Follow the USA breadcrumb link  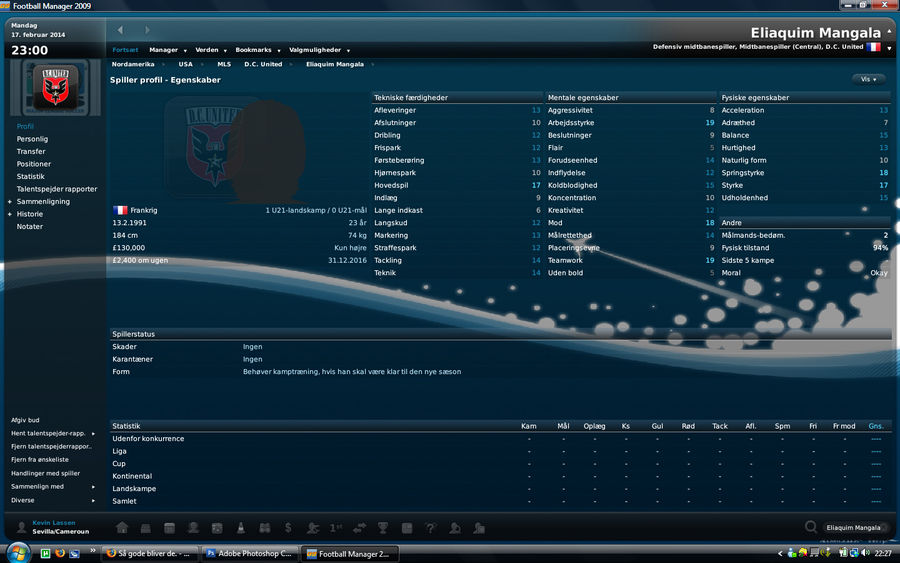pos(185,64)
